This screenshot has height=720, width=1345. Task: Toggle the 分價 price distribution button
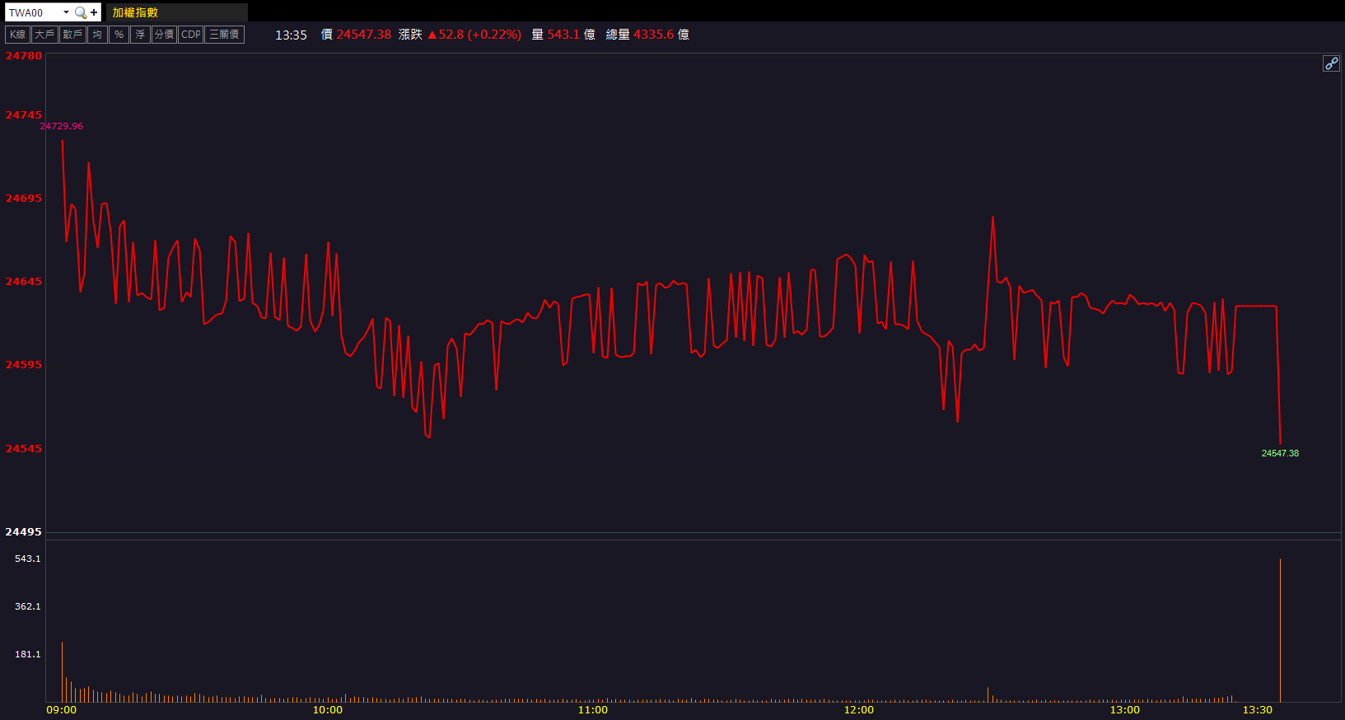(164, 34)
